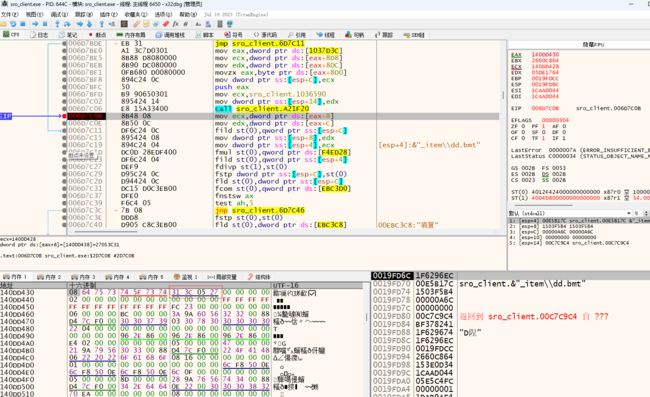
Task: Open the 视图 (View) menu
Action: point(34,15)
